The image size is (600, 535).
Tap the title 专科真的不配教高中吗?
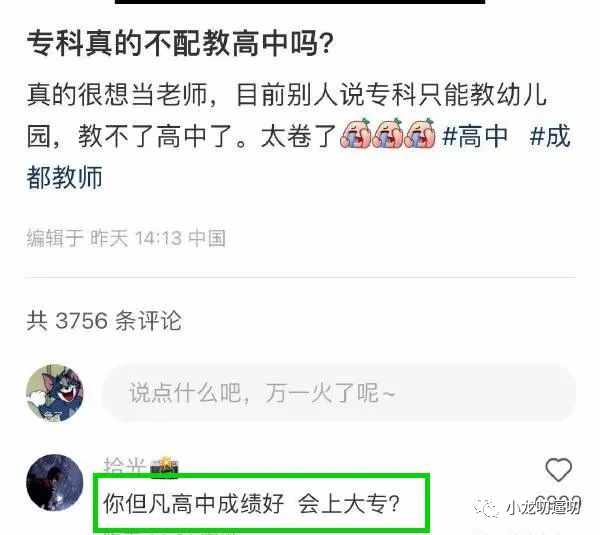point(180,44)
